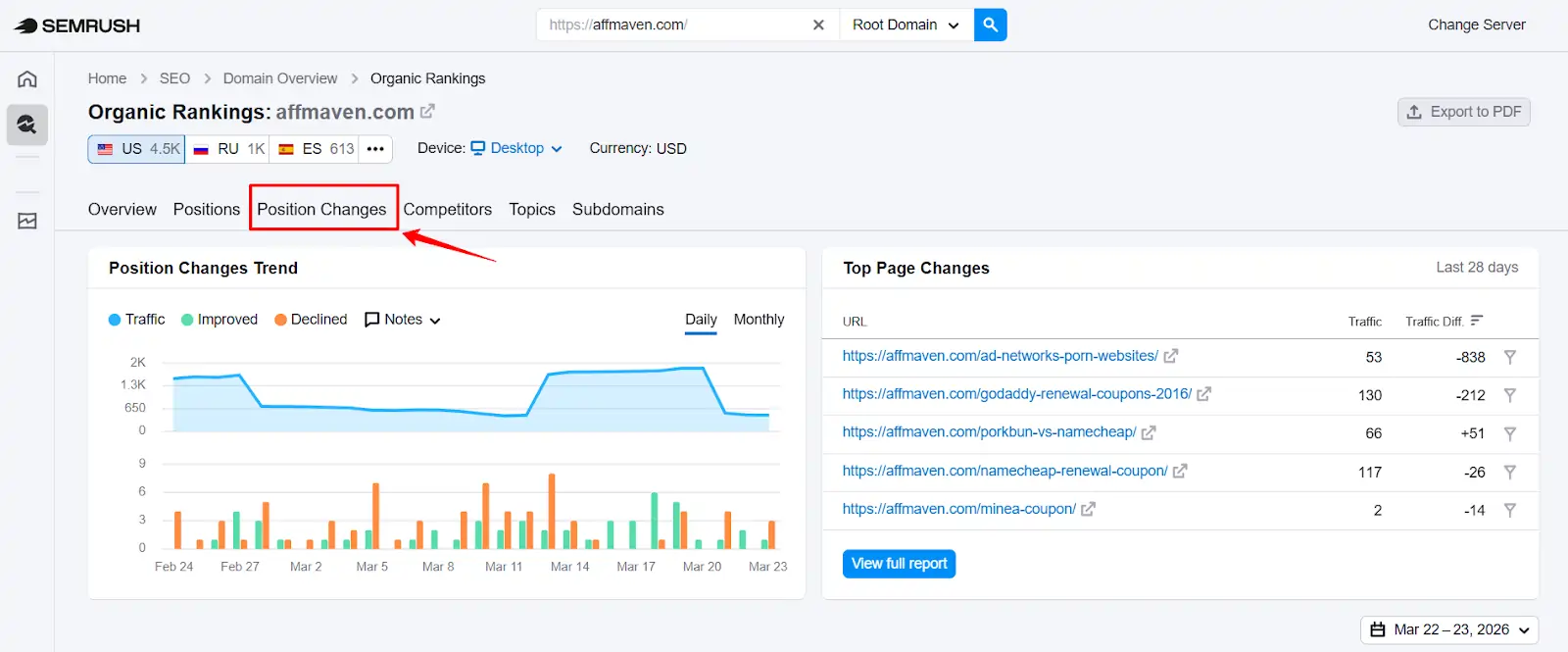
Task: Open external icon for ad-networks-porn-websites URL
Action: tap(1170, 357)
